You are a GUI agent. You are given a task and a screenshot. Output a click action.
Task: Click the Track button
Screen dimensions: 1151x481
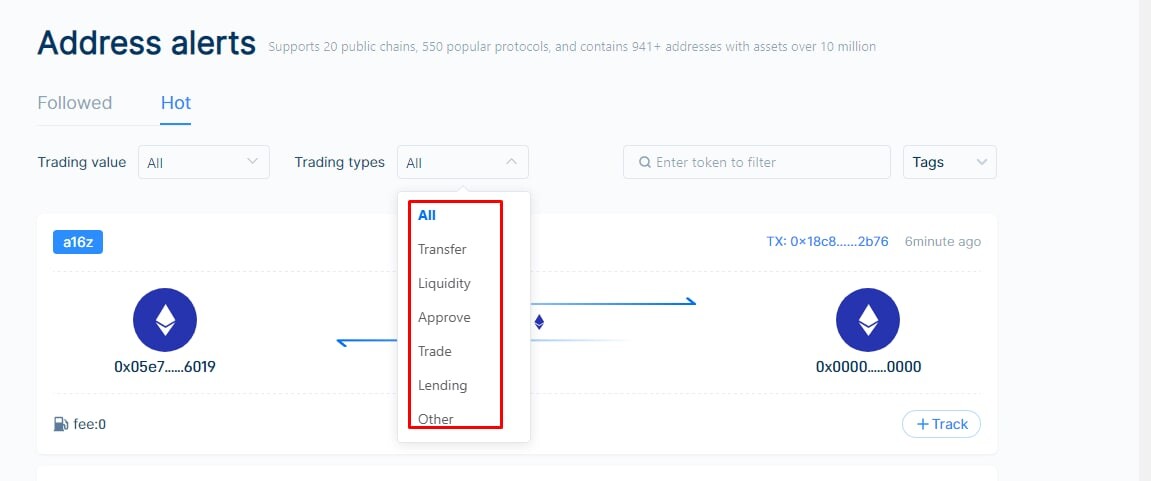click(941, 424)
